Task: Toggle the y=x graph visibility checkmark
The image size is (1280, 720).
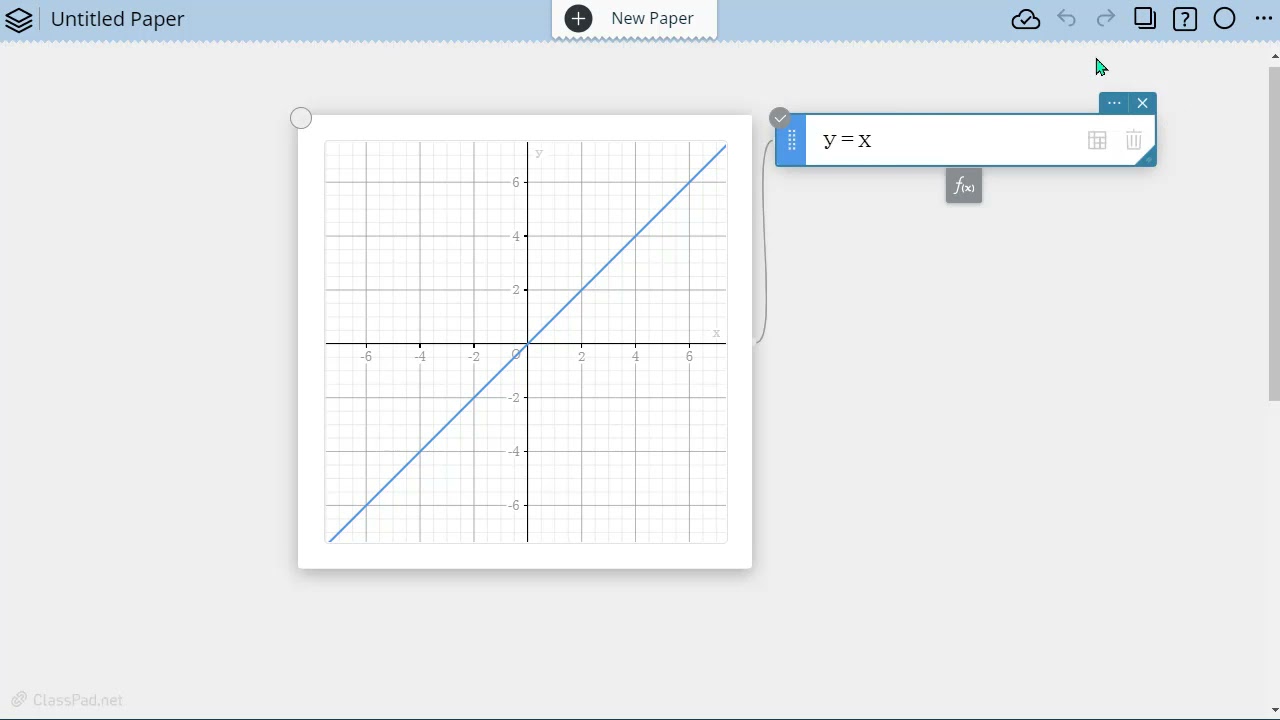Action: pyautogui.click(x=780, y=119)
